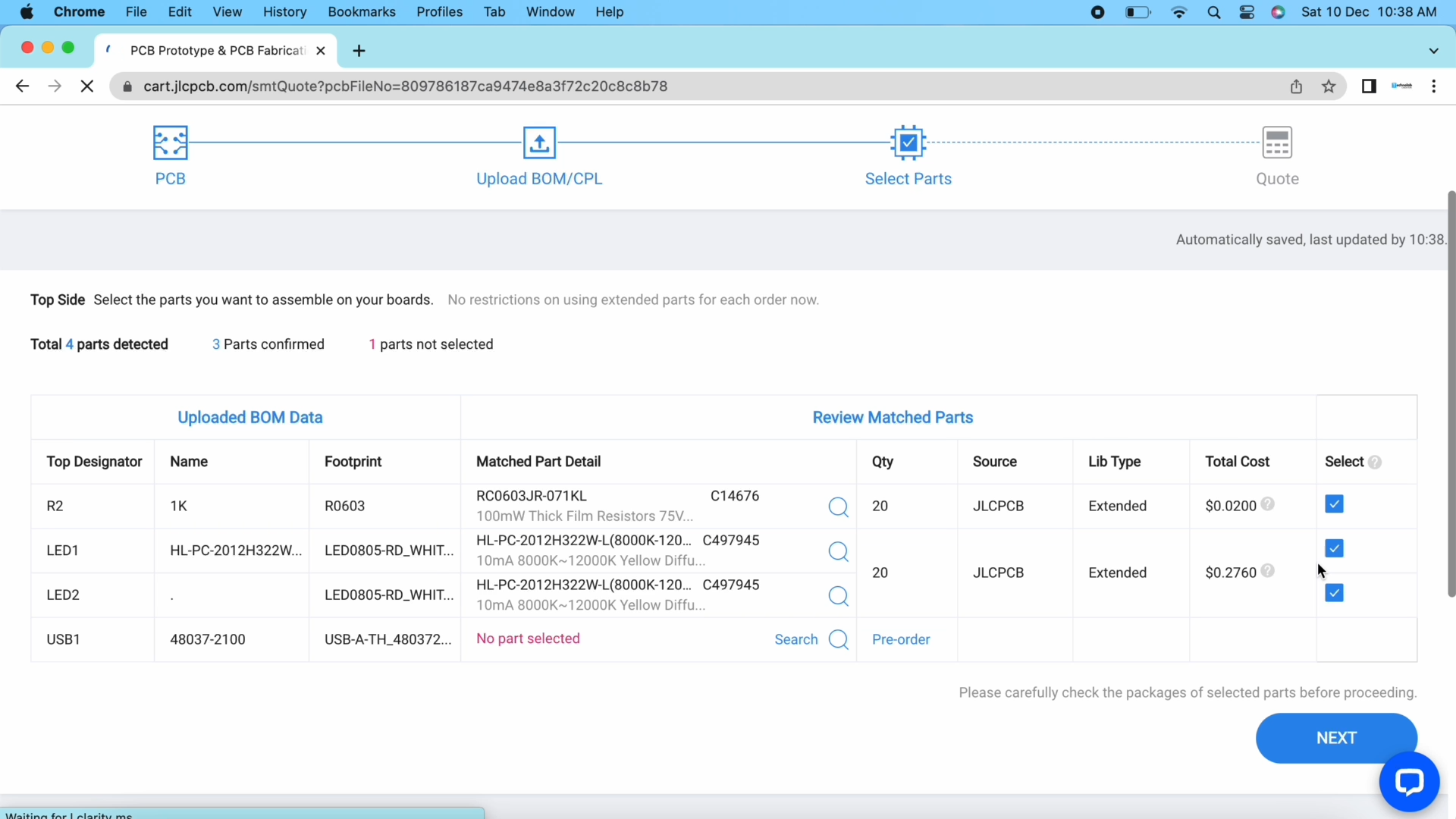Open a new browser tab

pyautogui.click(x=359, y=51)
